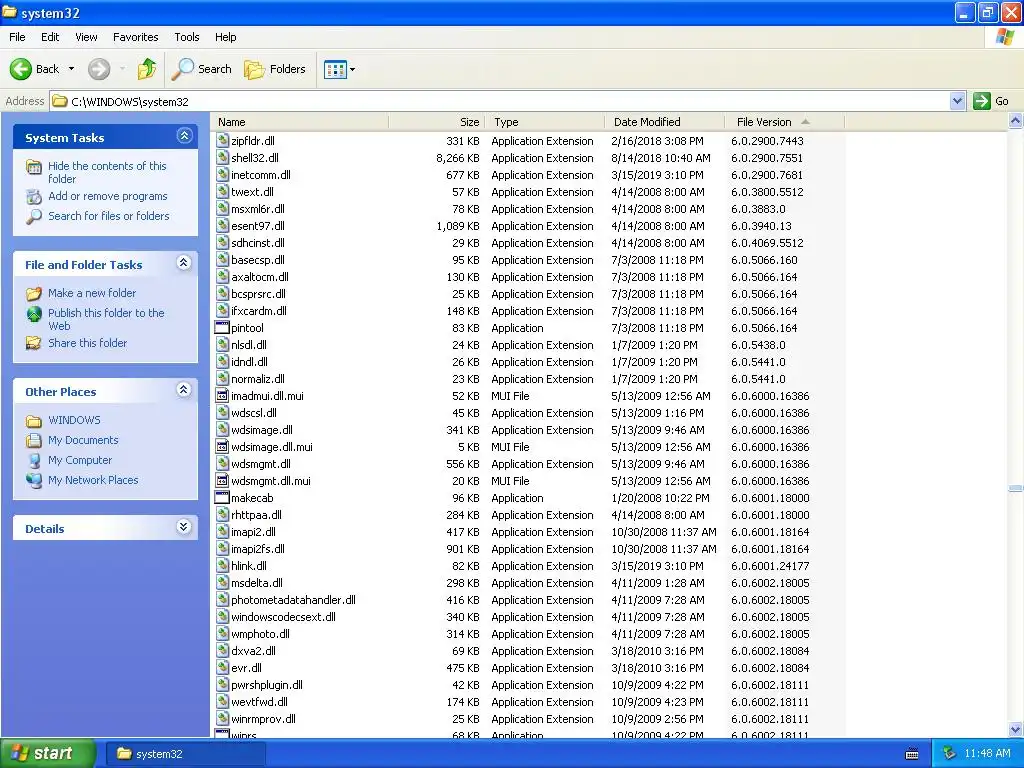Select windowscodecsext.dll file name
This screenshot has height=768, width=1024.
pos(283,616)
